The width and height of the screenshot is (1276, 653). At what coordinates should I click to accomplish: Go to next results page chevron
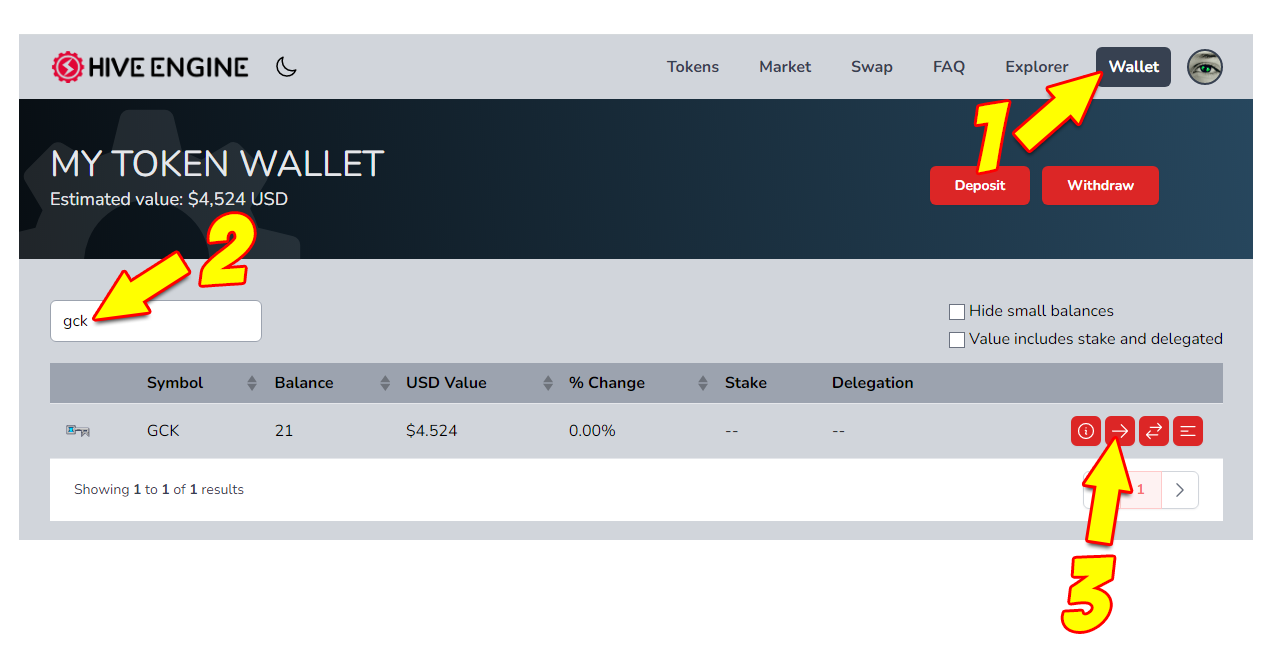click(x=1180, y=490)
